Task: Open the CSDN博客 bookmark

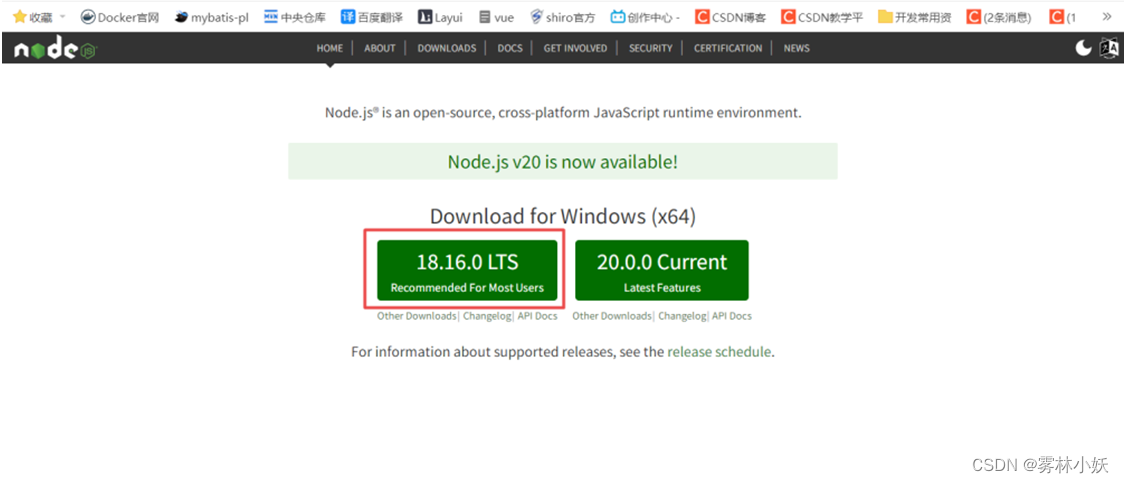Action: click(x=730, y=16)
